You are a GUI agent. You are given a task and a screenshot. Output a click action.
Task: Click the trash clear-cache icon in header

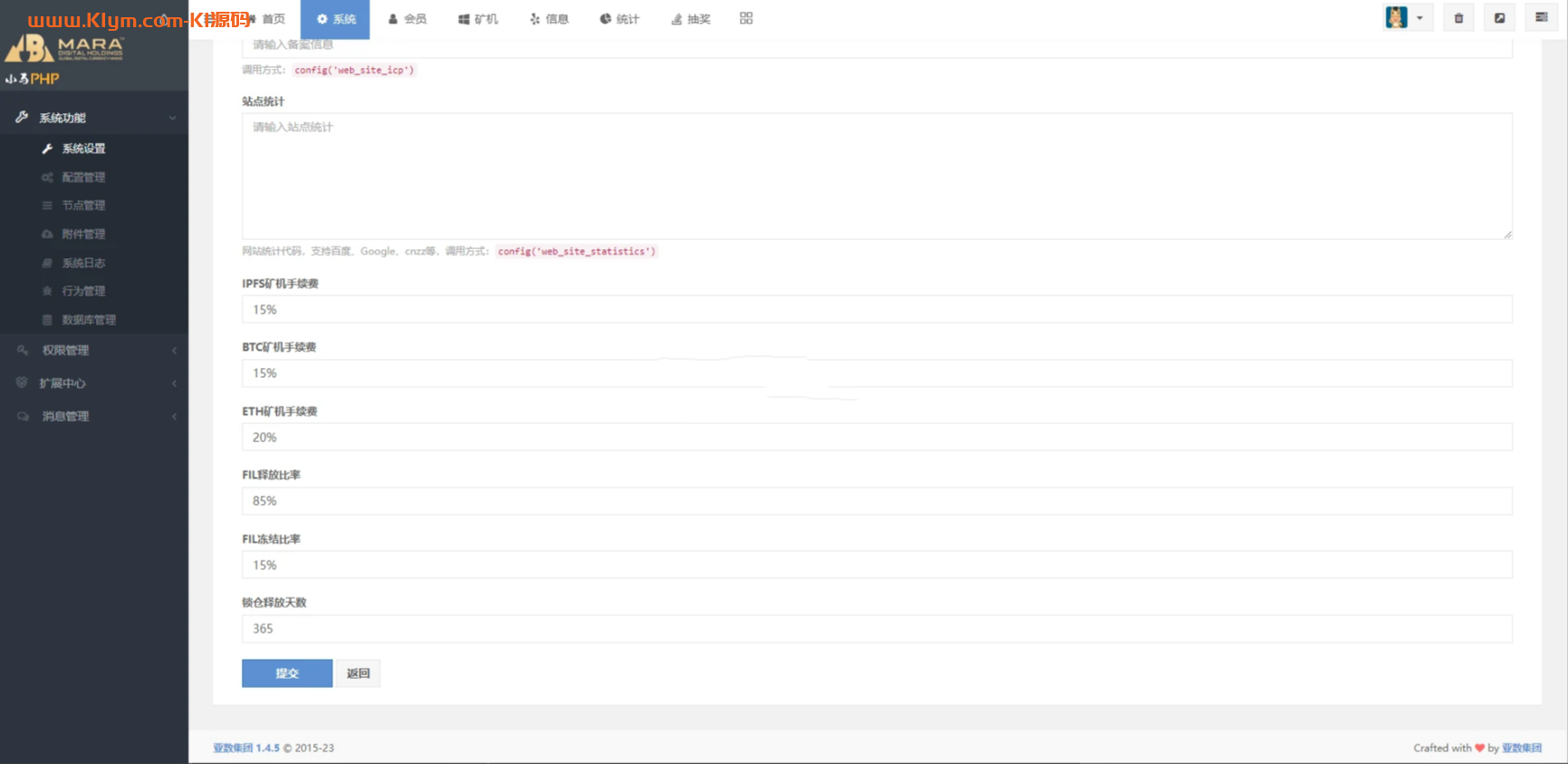[1458, 18]
